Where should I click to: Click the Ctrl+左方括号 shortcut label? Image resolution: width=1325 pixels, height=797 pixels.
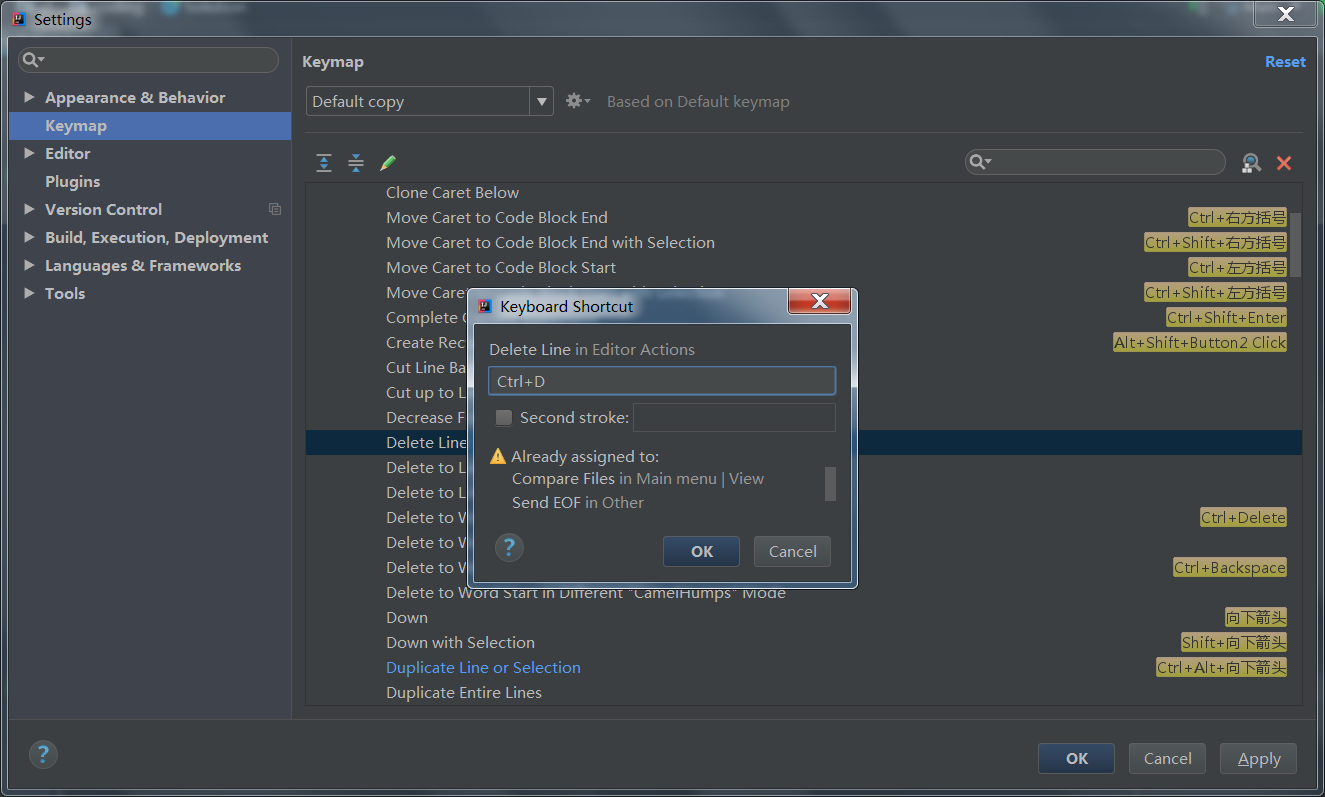1237,267
